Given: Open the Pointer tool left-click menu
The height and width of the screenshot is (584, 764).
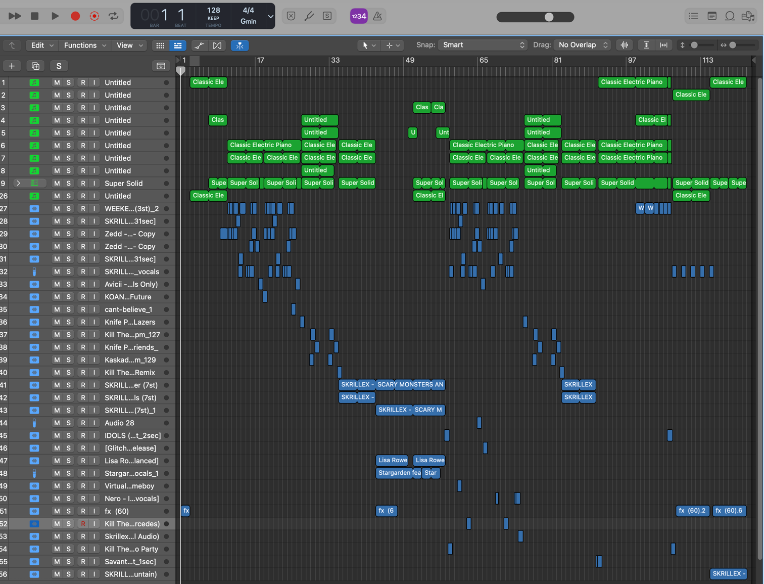Looking at the screenshot, I should coord(368,45).
